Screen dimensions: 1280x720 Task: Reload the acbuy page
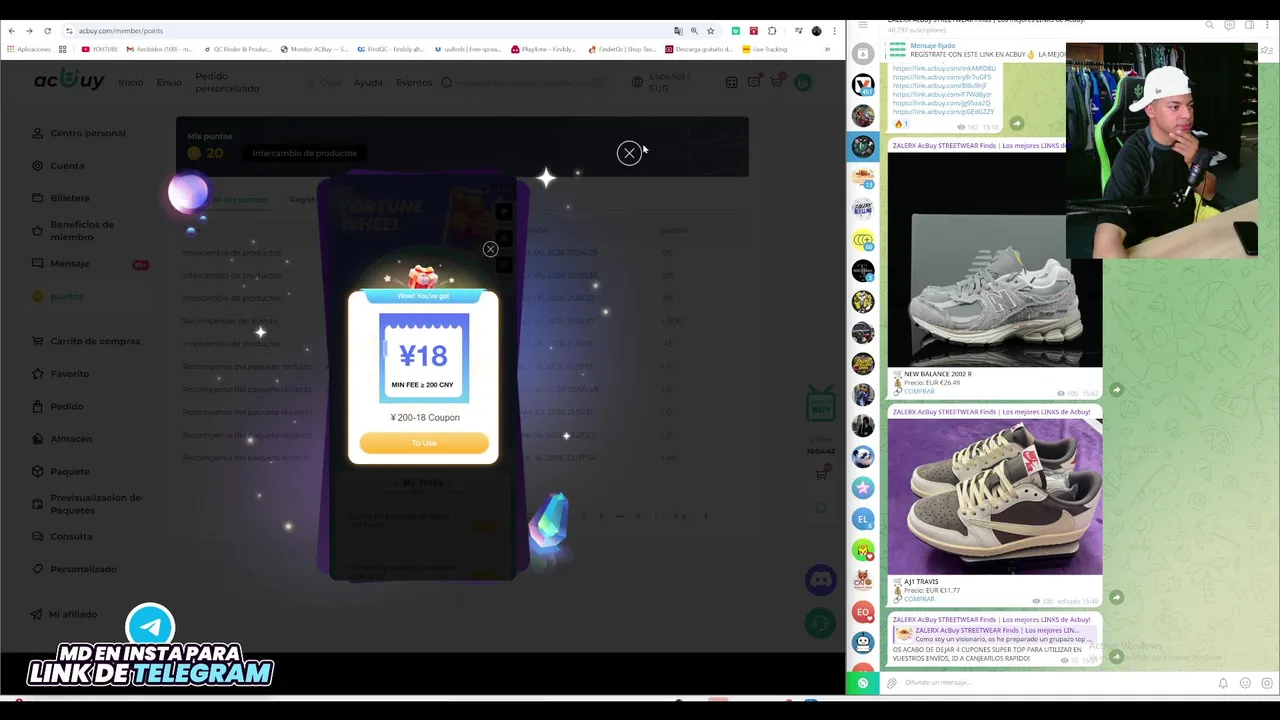tap(47, 31)
